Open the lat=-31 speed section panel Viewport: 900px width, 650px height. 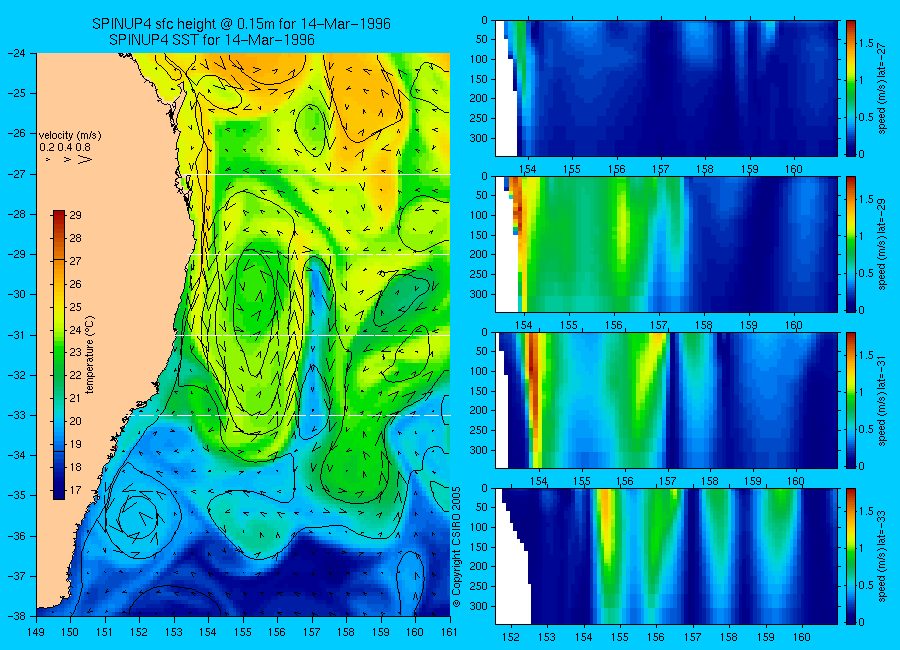[666, 400]
